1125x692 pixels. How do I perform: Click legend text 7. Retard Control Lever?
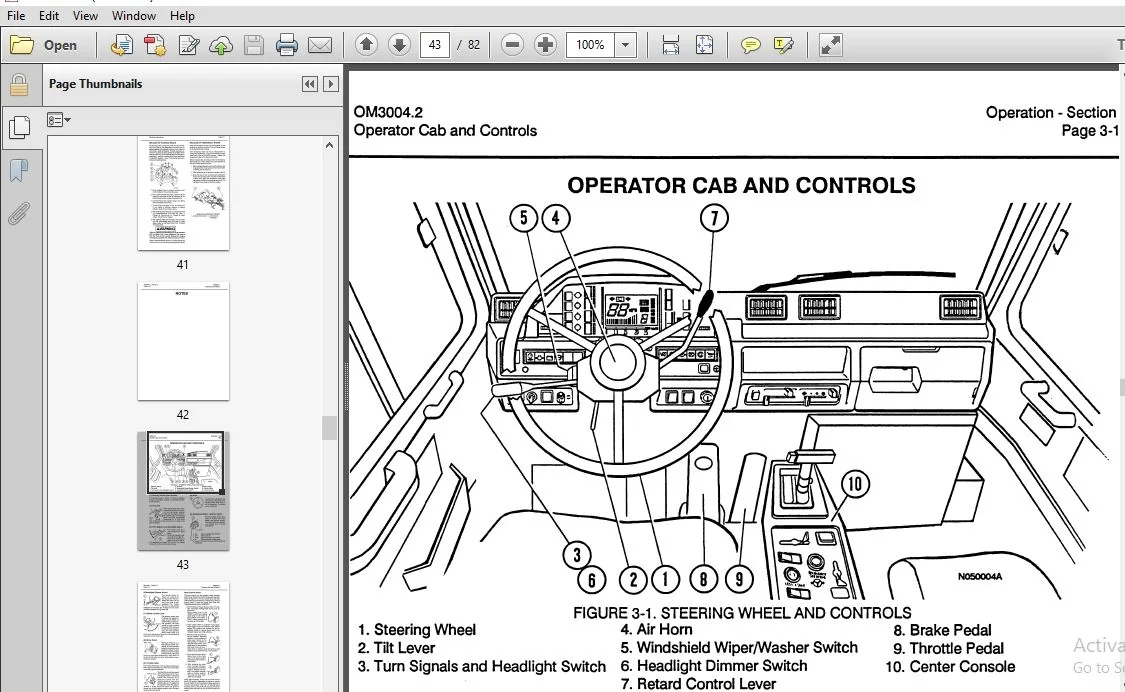coord(698,684)
